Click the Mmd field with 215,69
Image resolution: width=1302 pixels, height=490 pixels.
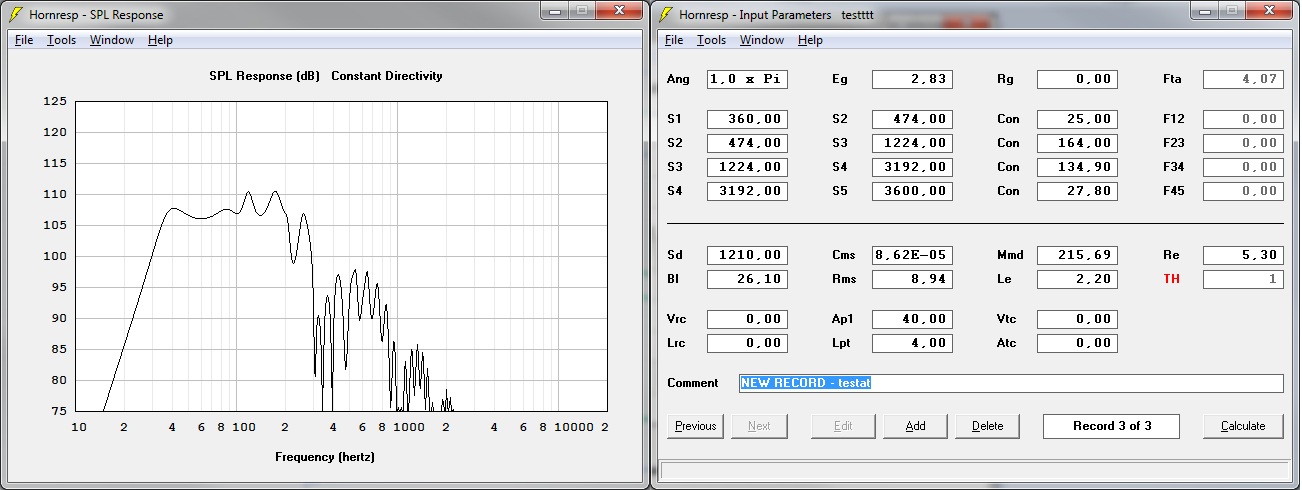1077,255
